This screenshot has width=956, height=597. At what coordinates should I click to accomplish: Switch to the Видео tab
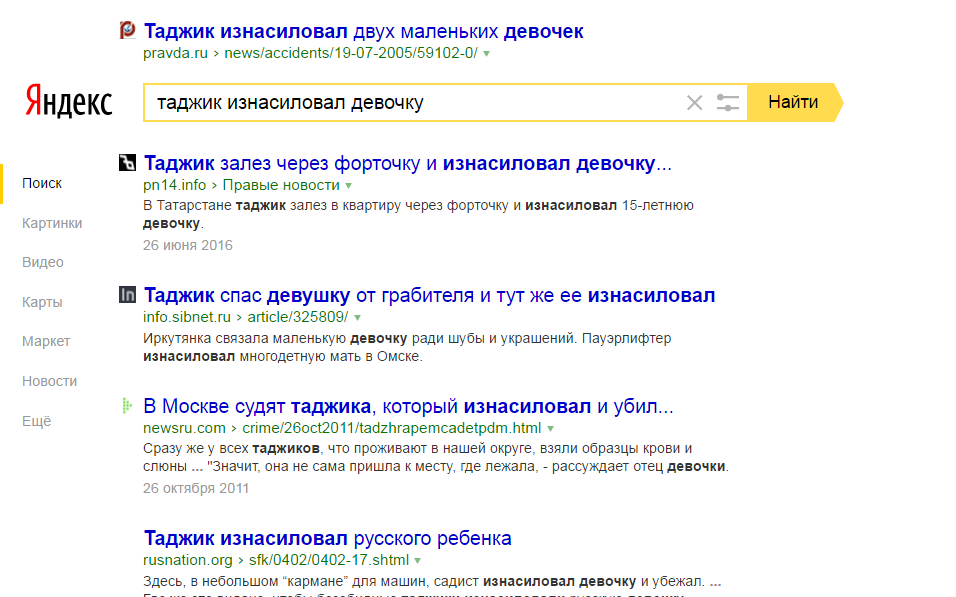tap(43, 262)
